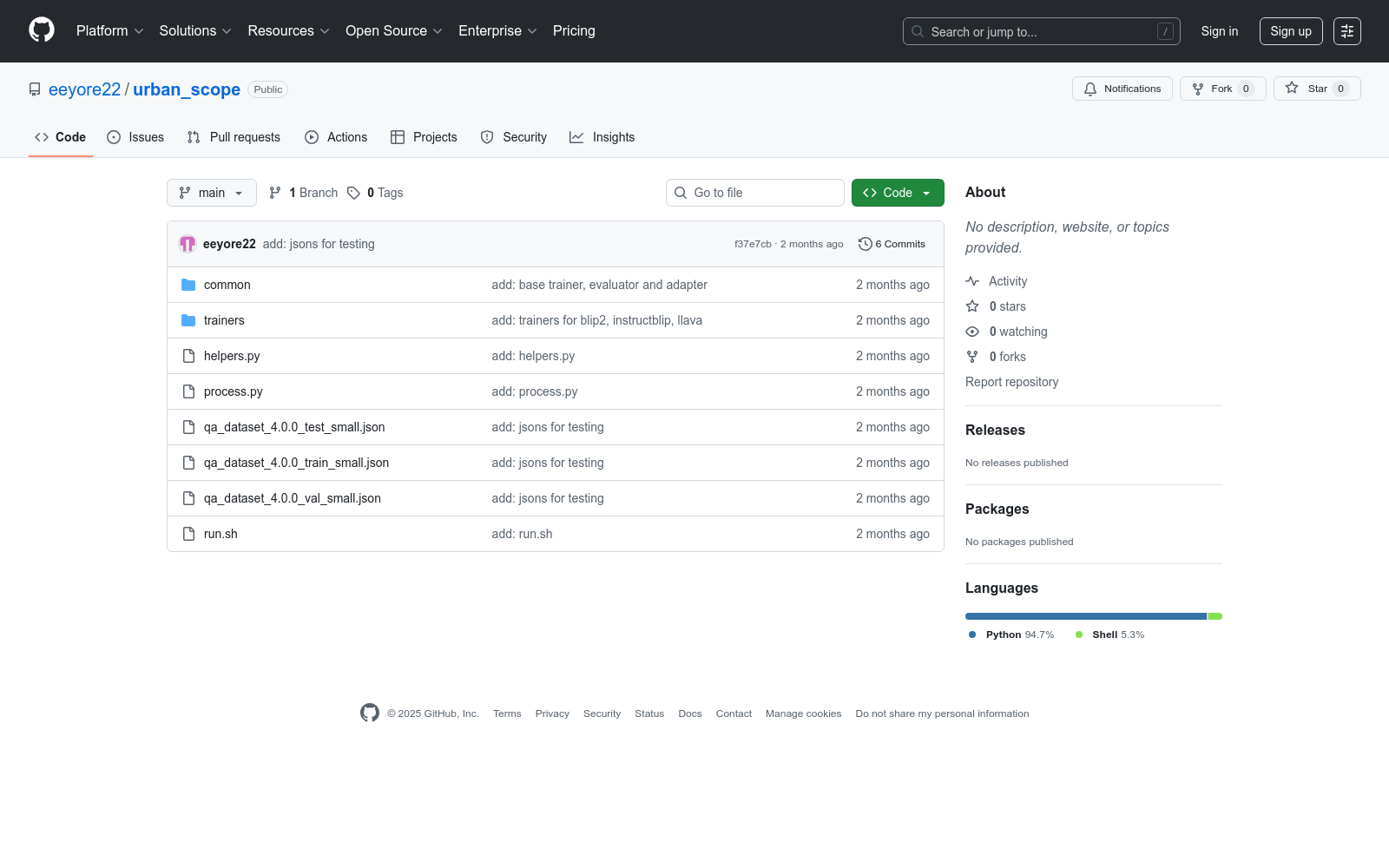This screenshot has height=868, width=1389.
Task: Click the Activity pulse icon
Action: point(972,281)
